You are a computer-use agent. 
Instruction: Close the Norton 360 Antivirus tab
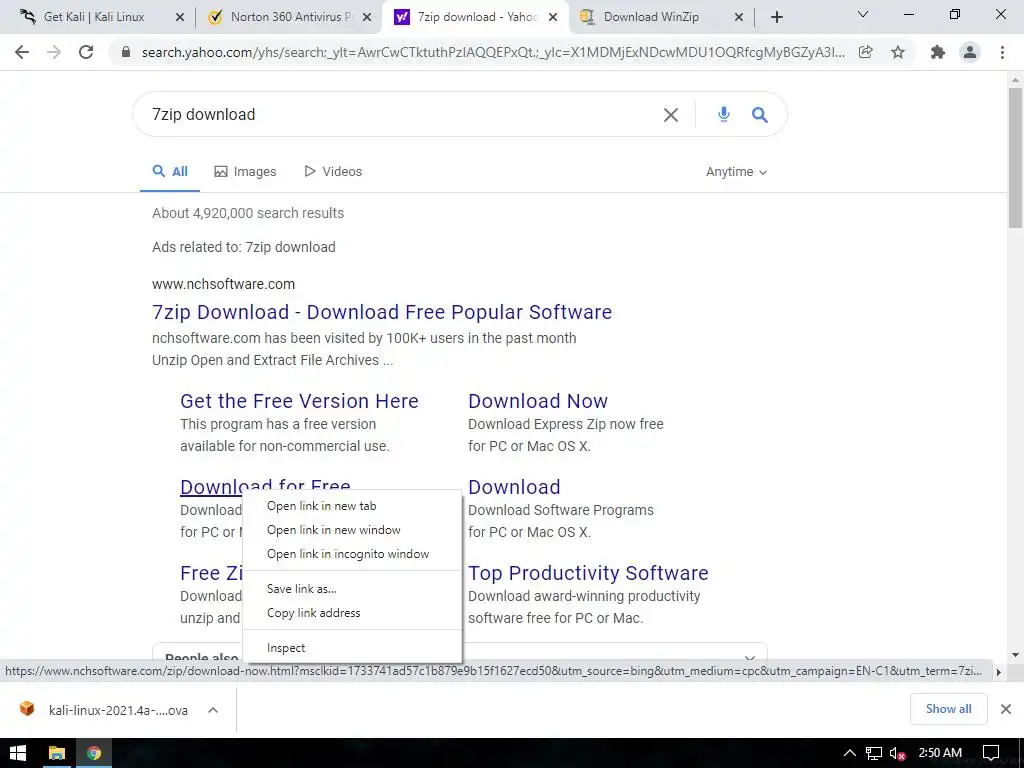click(367, 18)
